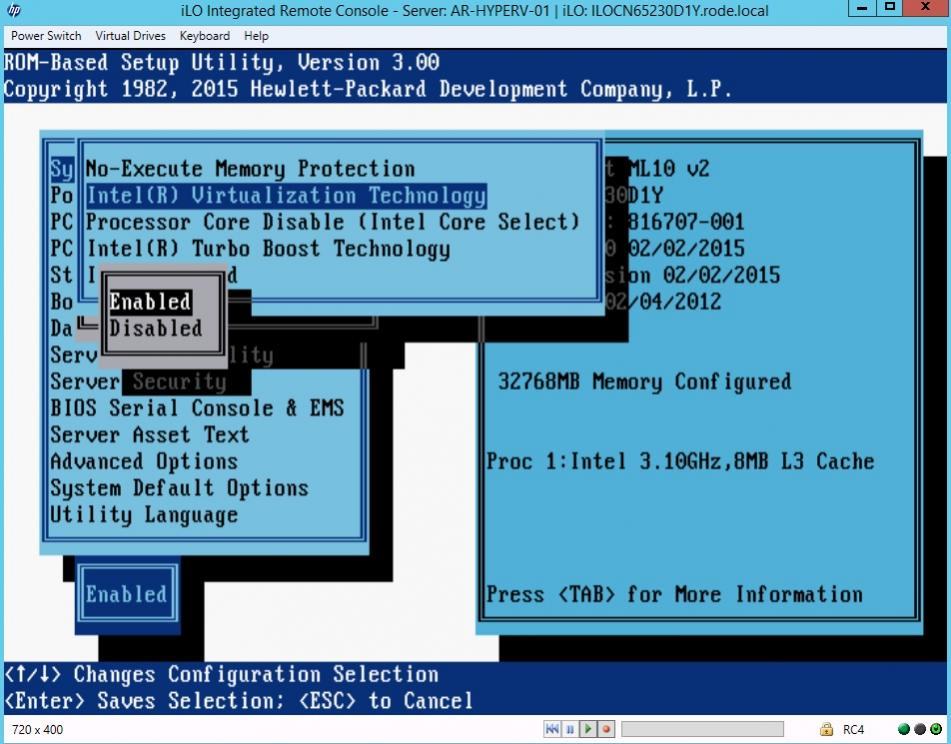Select Server Security menu item
The image size is (951, 744).
point(138,381)
